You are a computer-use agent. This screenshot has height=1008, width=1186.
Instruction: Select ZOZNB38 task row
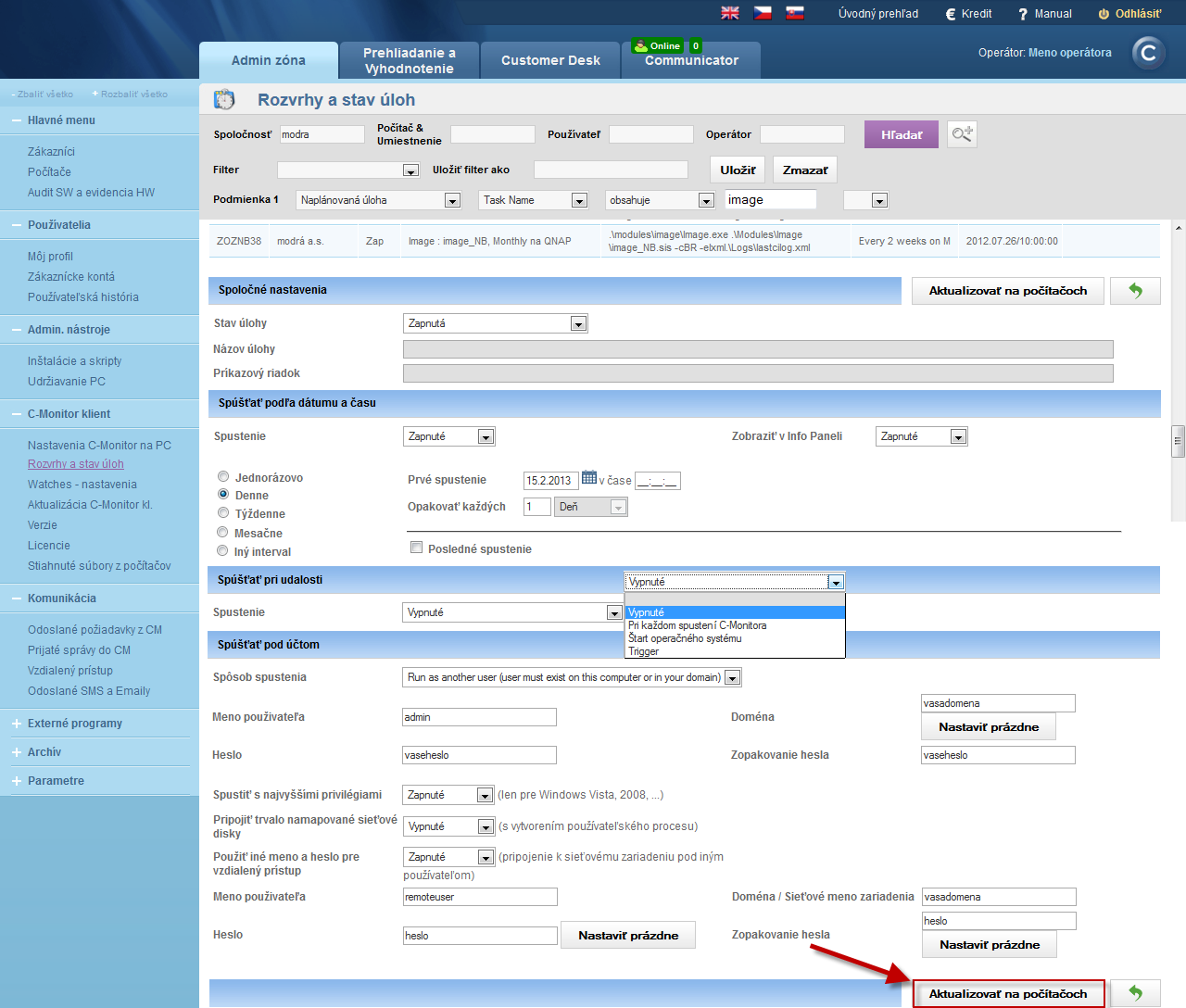(684, 241)
